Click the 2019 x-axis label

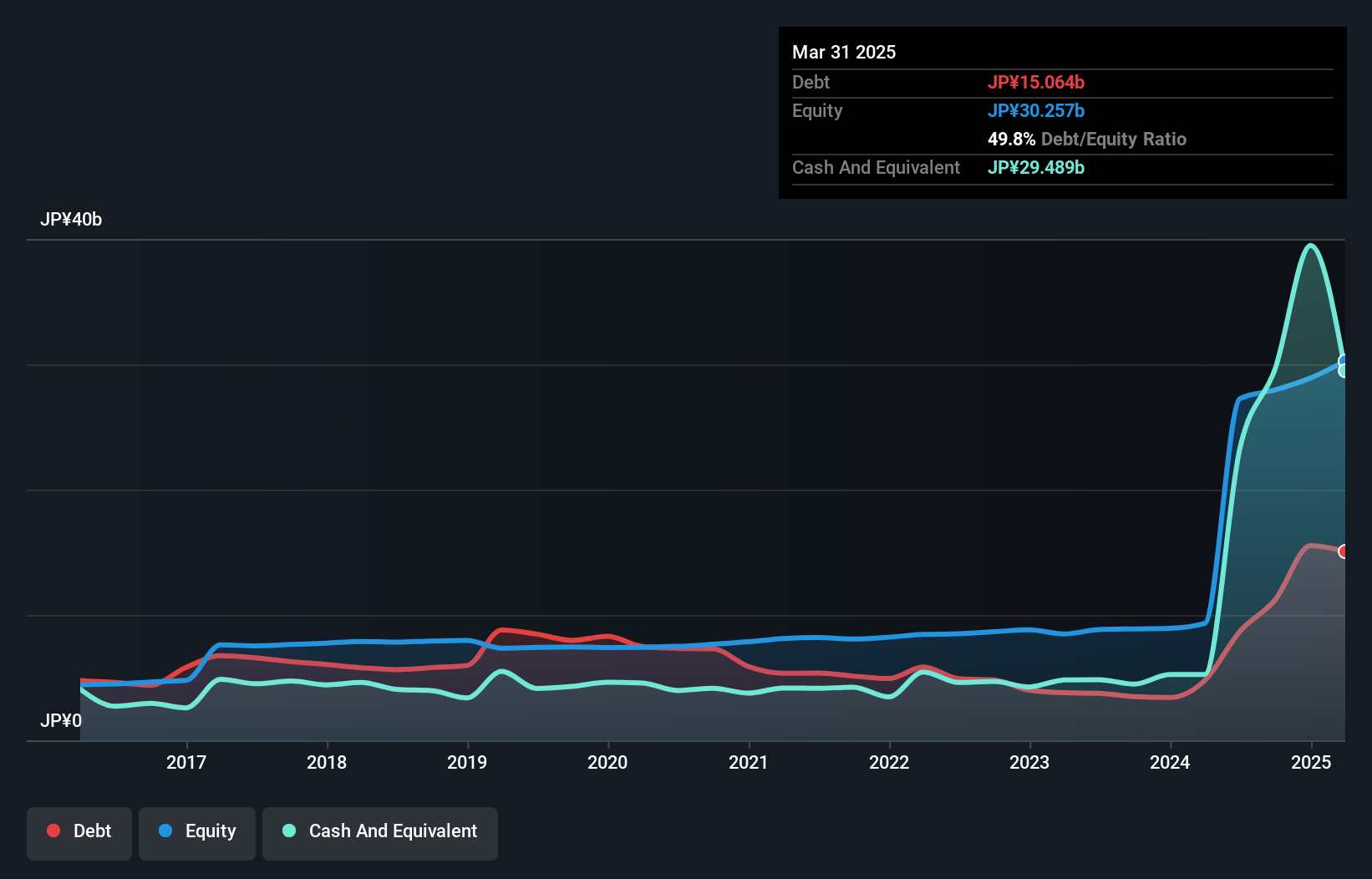click(x=467, y=762)
